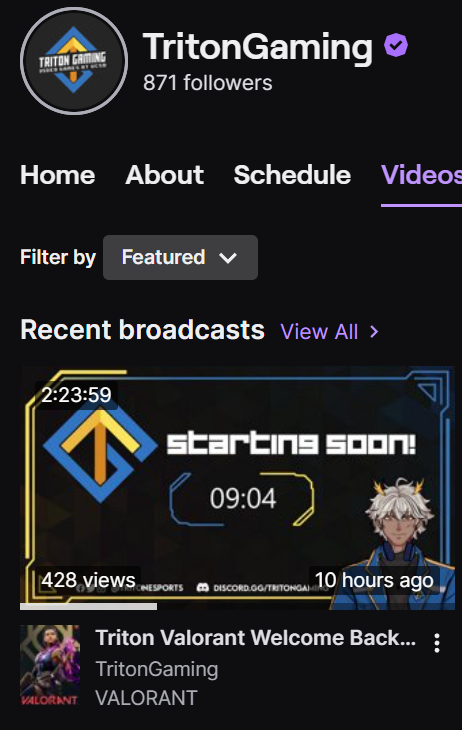Click the purple verified badge
Viewport: 462px width, 730px height.
(x=396, y=45)
